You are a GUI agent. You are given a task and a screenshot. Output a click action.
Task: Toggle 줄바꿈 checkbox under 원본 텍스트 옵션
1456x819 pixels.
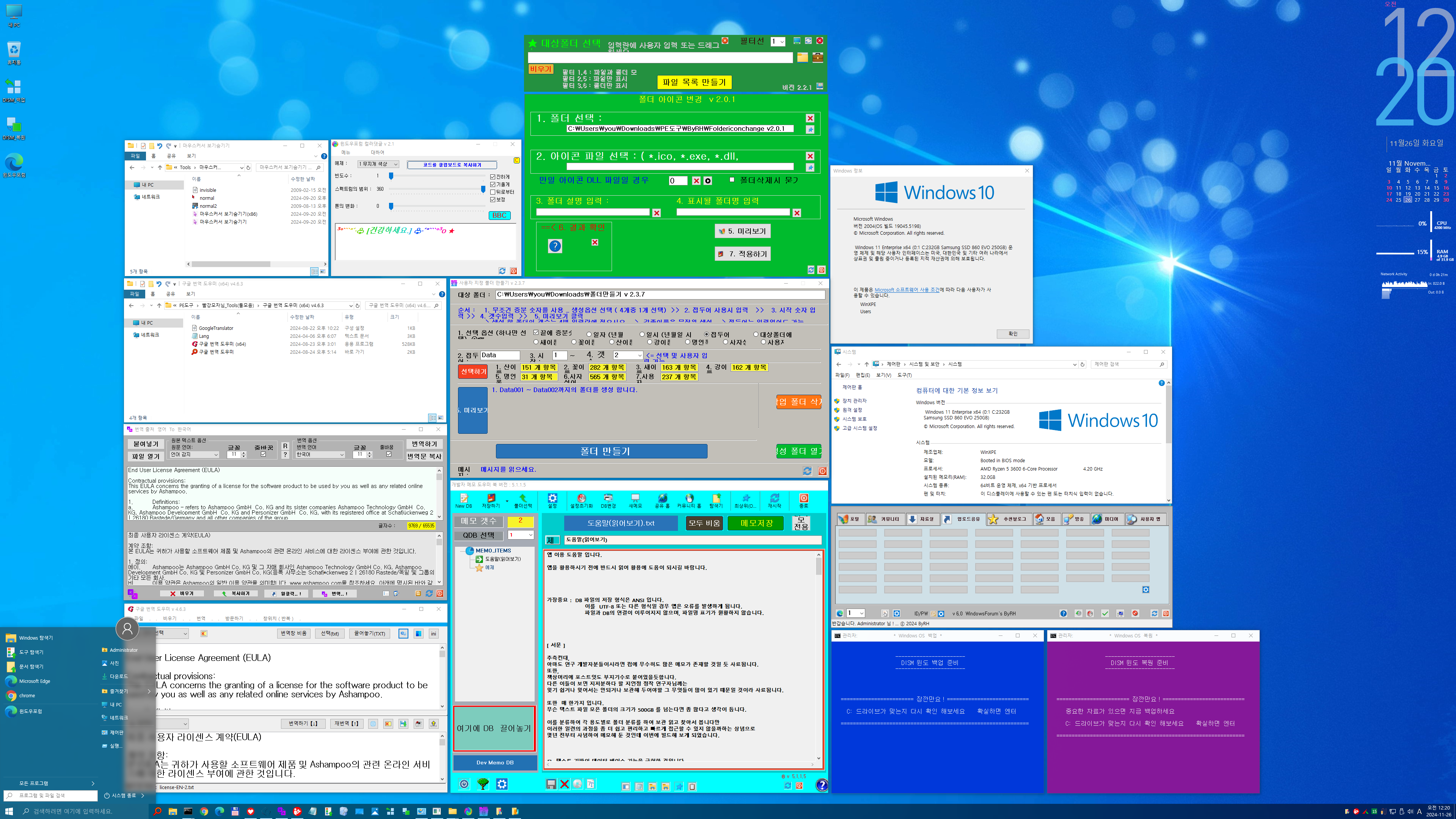pyautogui.click(x=263, y=454)
